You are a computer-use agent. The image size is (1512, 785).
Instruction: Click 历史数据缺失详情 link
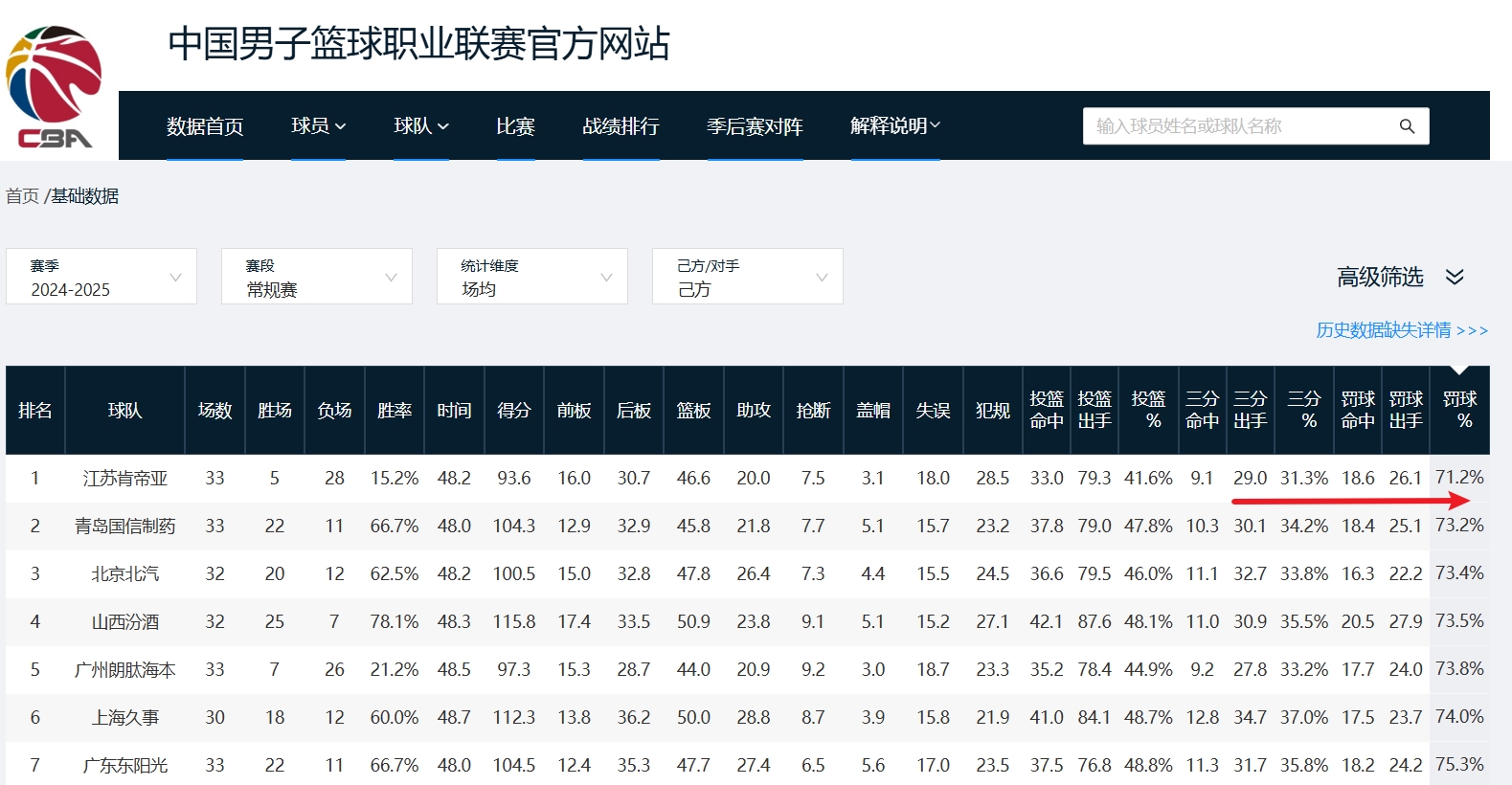pos(1401,330)
